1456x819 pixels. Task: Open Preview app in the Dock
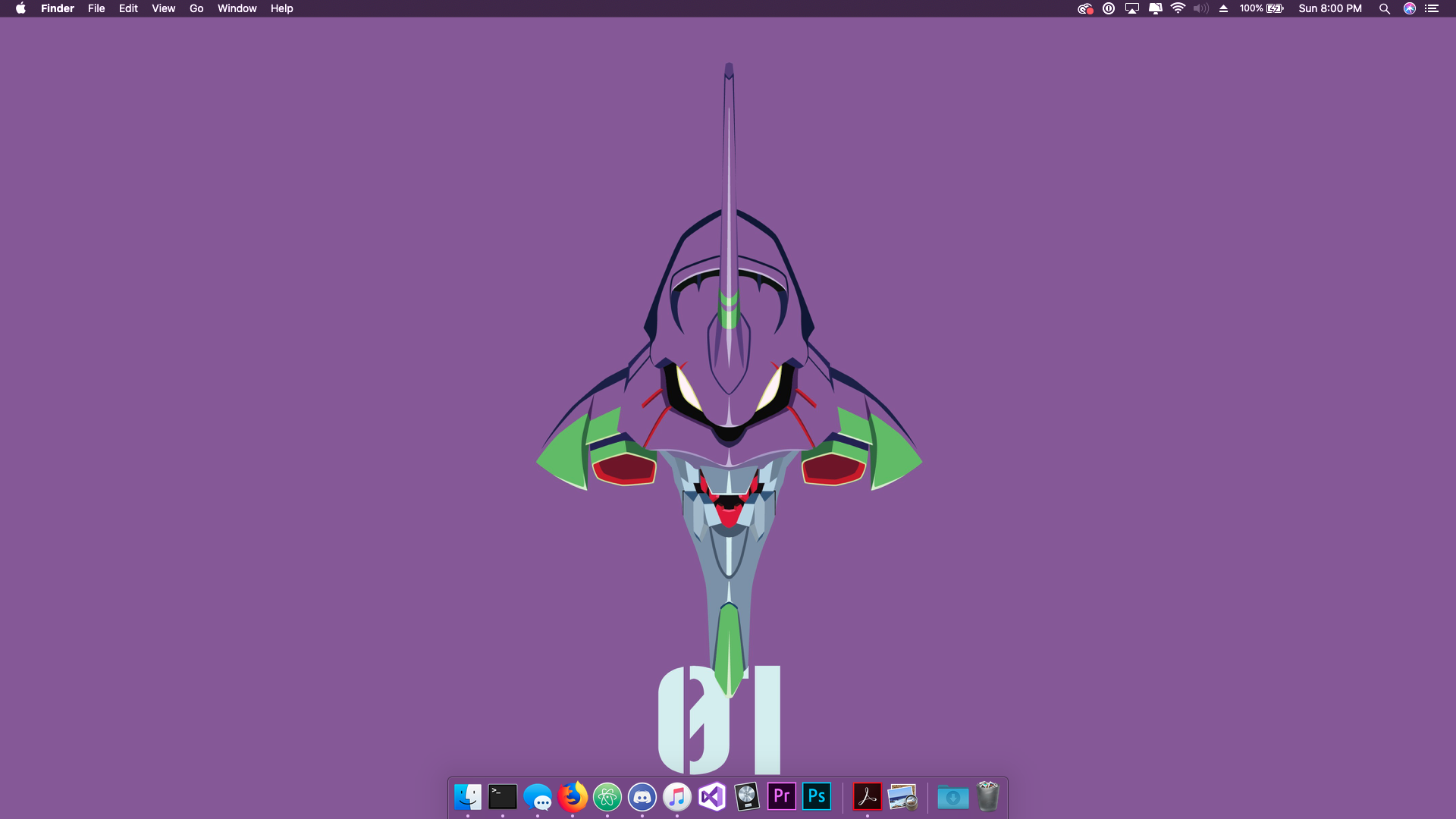(902, 797)
